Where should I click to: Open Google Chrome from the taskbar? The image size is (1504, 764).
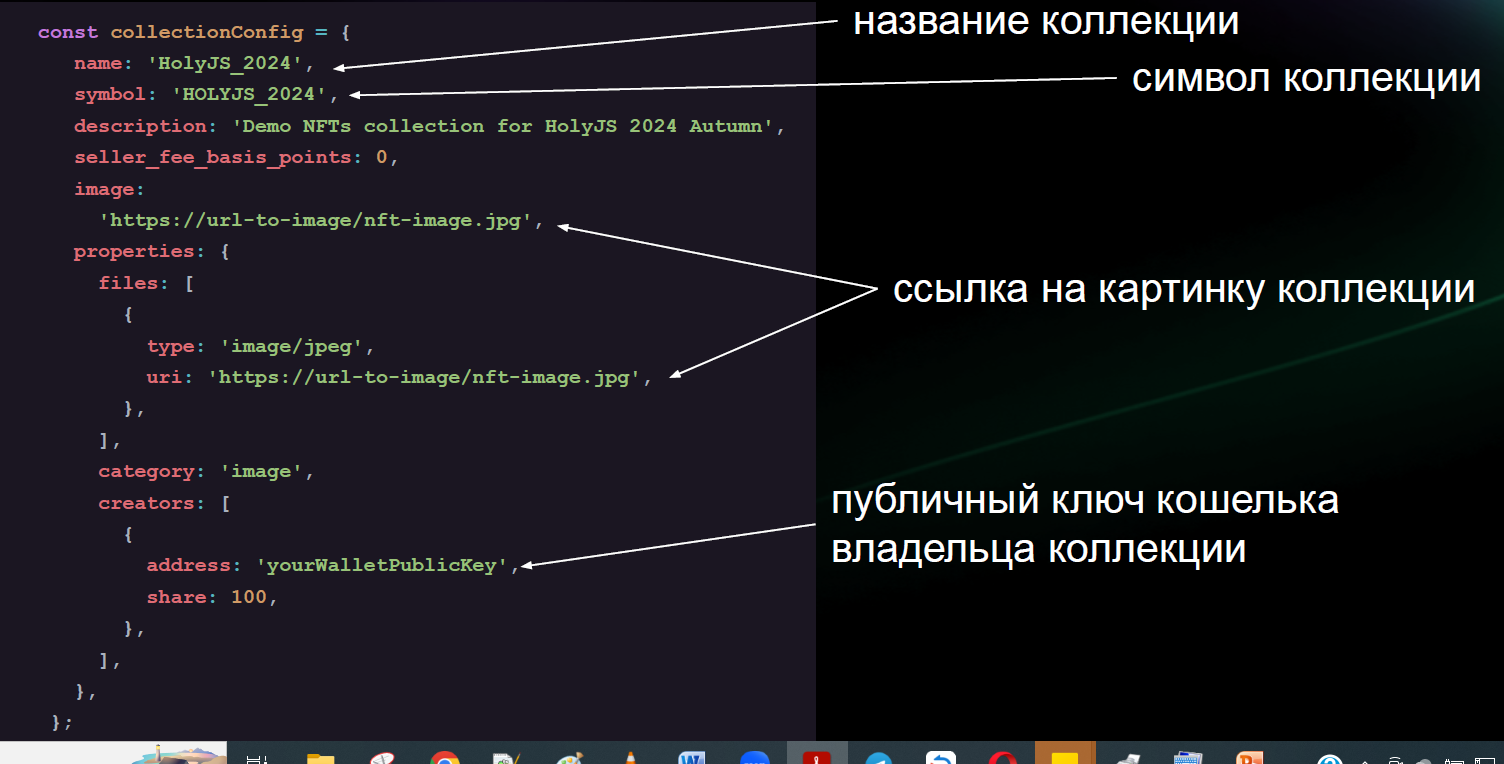444,754
